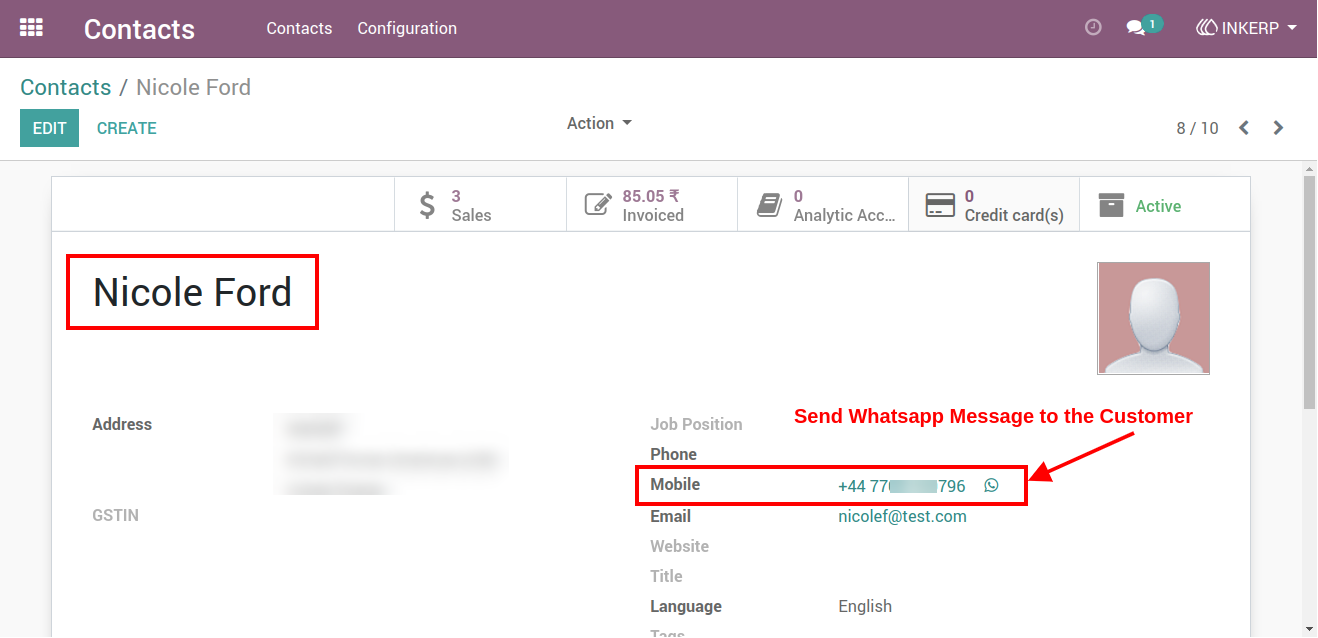Click the CREATE button

[x=127, y=128]
